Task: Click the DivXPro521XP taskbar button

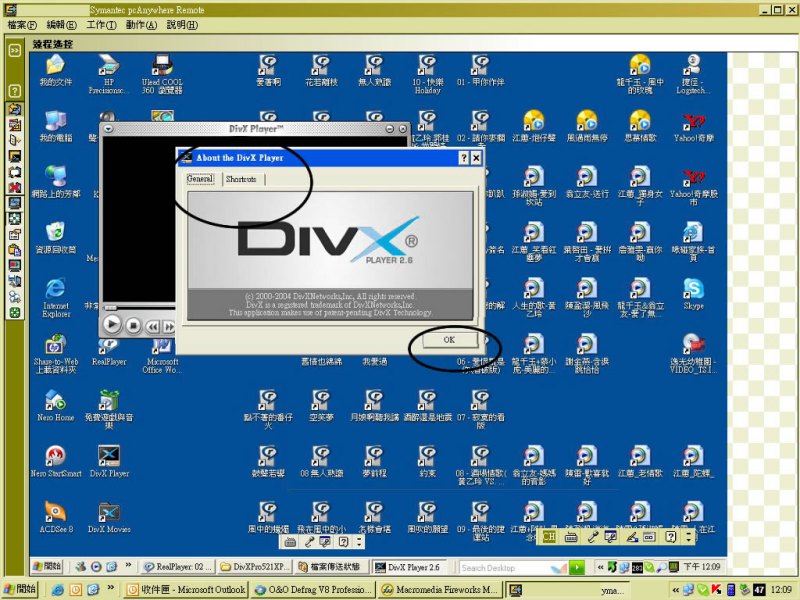Action: tap(256, 567)
